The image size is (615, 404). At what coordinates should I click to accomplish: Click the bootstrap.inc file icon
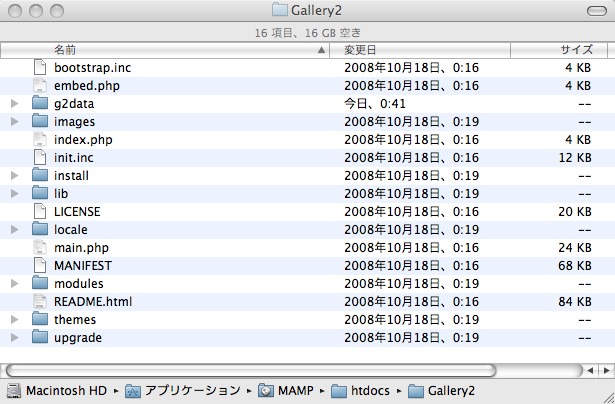40,67
